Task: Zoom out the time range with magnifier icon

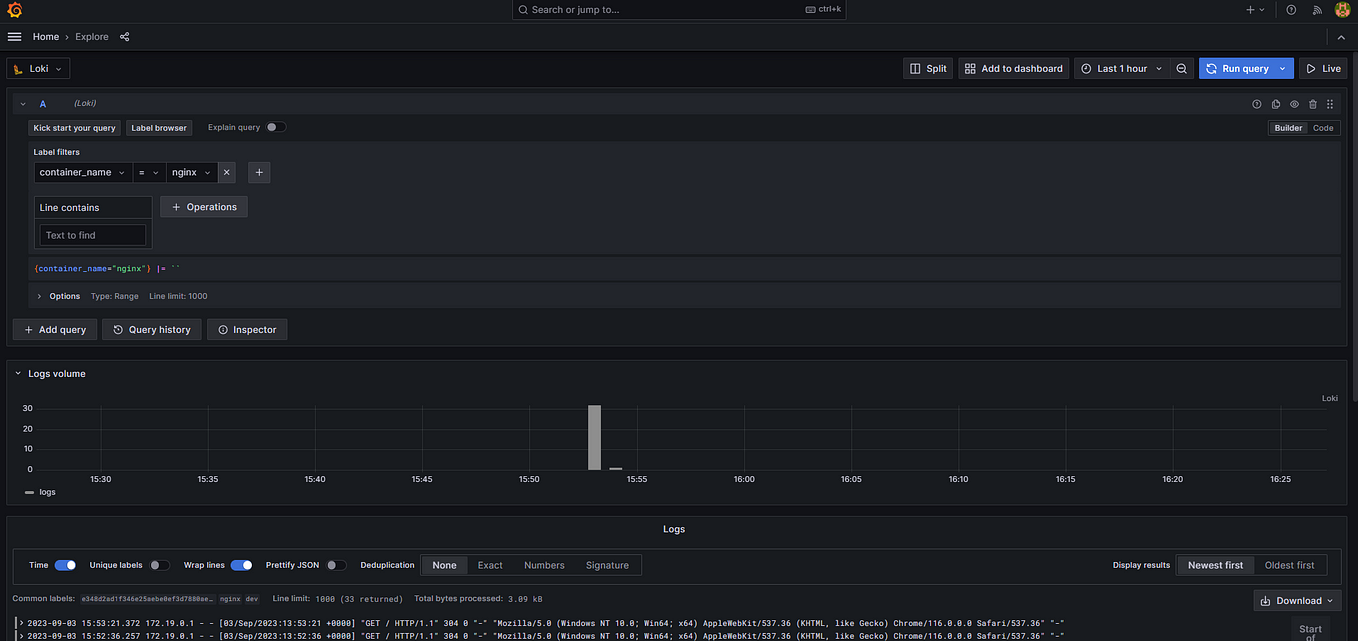Action: [x=1182, y=68]
